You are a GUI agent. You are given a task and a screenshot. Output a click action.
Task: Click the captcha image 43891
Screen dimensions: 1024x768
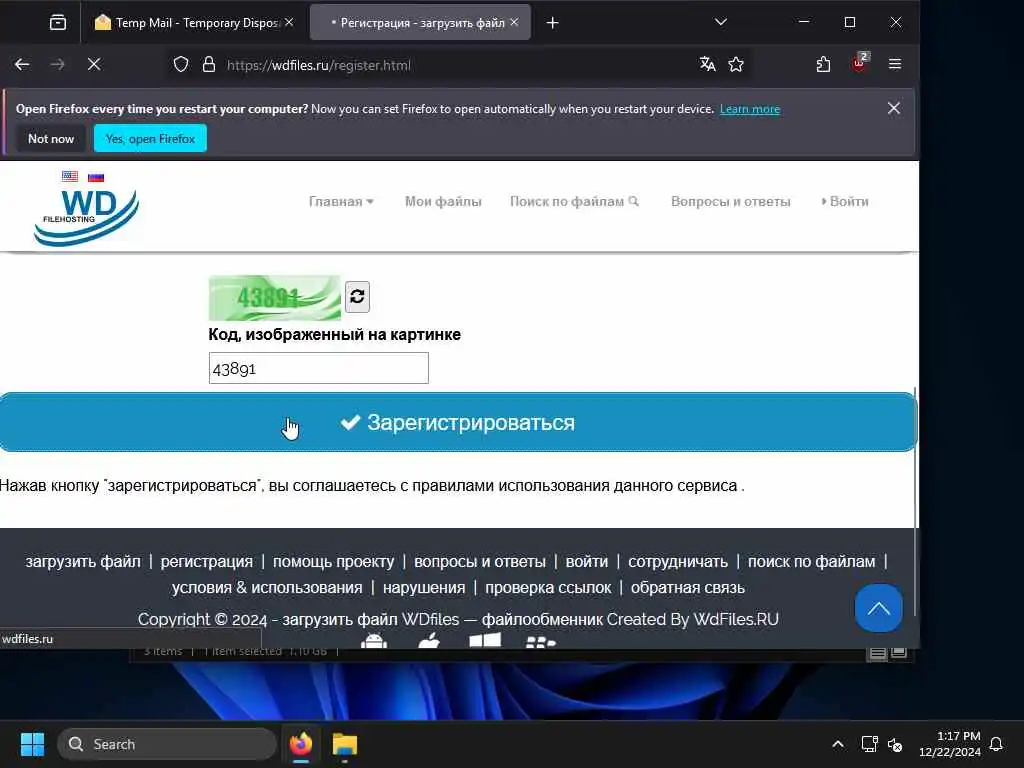274,298
